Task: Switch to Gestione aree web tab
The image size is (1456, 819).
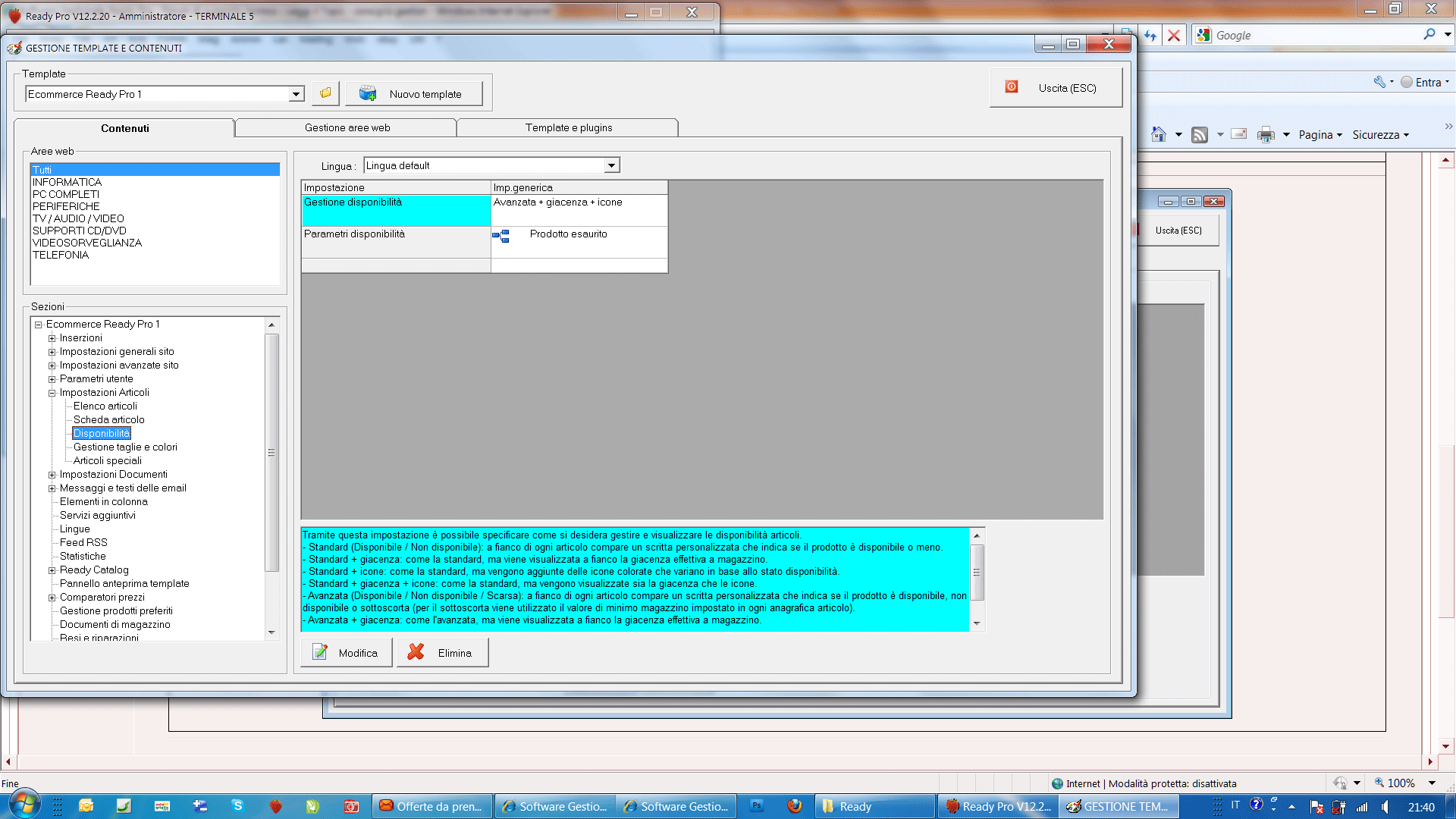Action: 347,127
